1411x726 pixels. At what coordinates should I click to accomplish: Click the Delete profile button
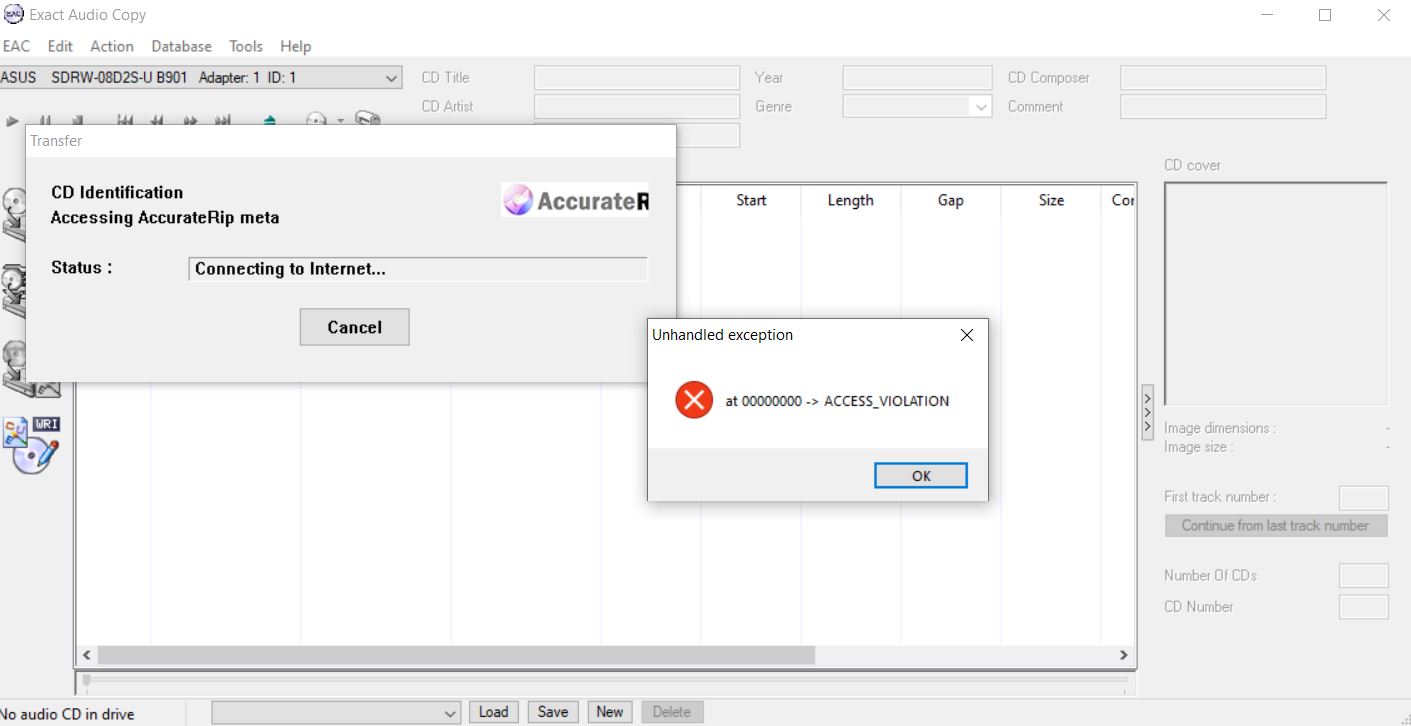pos(672,712)
